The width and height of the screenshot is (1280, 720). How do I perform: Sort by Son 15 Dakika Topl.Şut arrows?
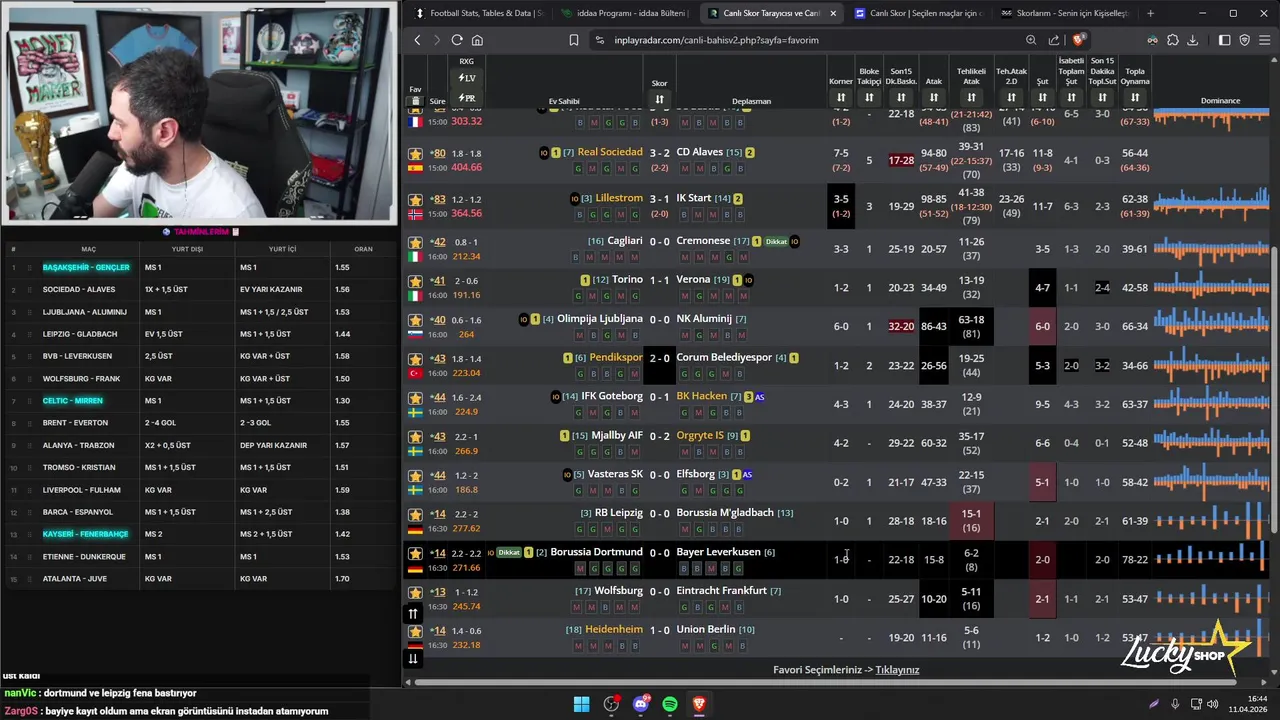[1102, 97]
